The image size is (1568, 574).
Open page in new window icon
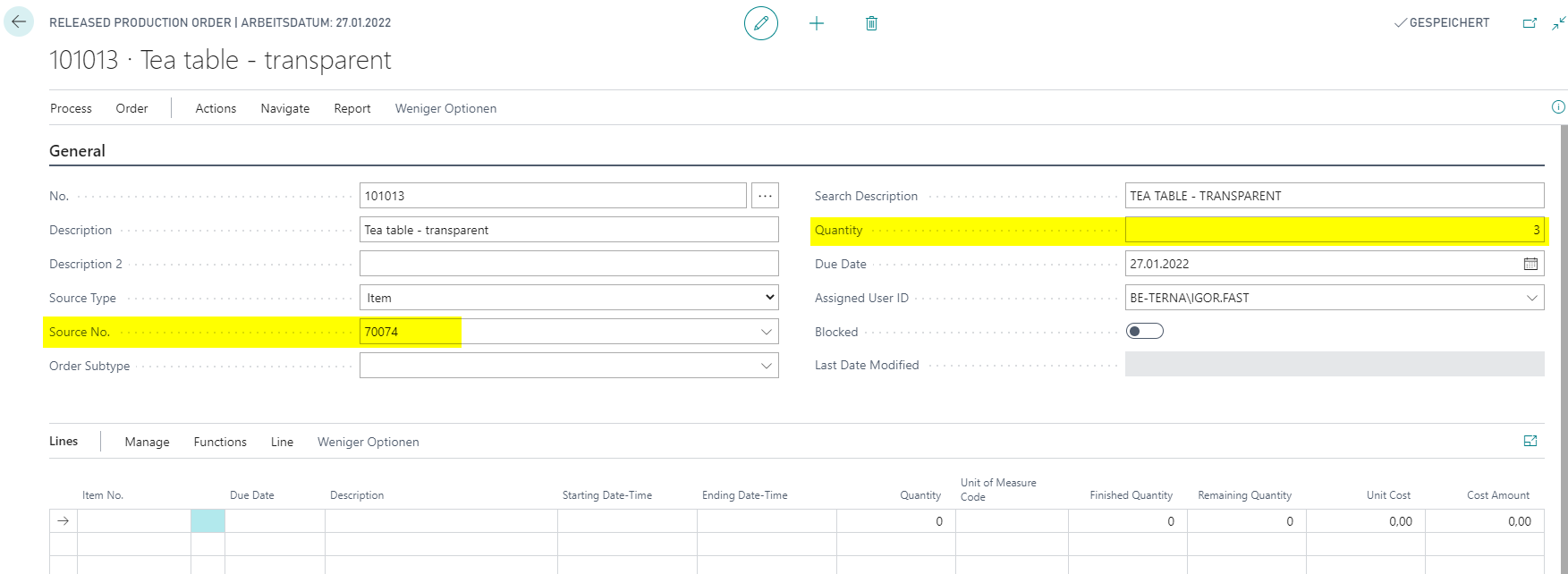pyautogui.click(x=1530, y=23)
